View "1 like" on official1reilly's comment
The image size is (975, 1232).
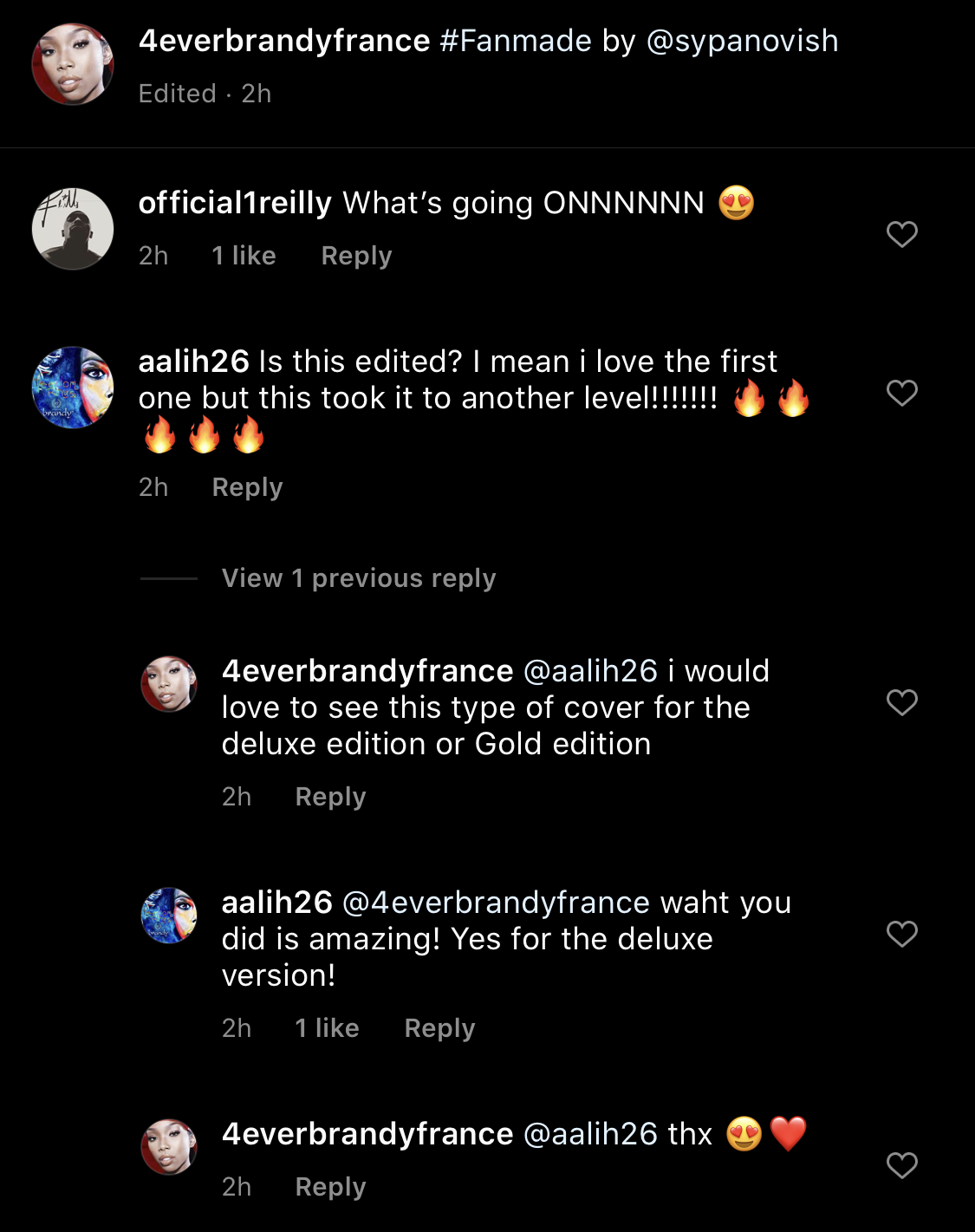pos(244,256)
